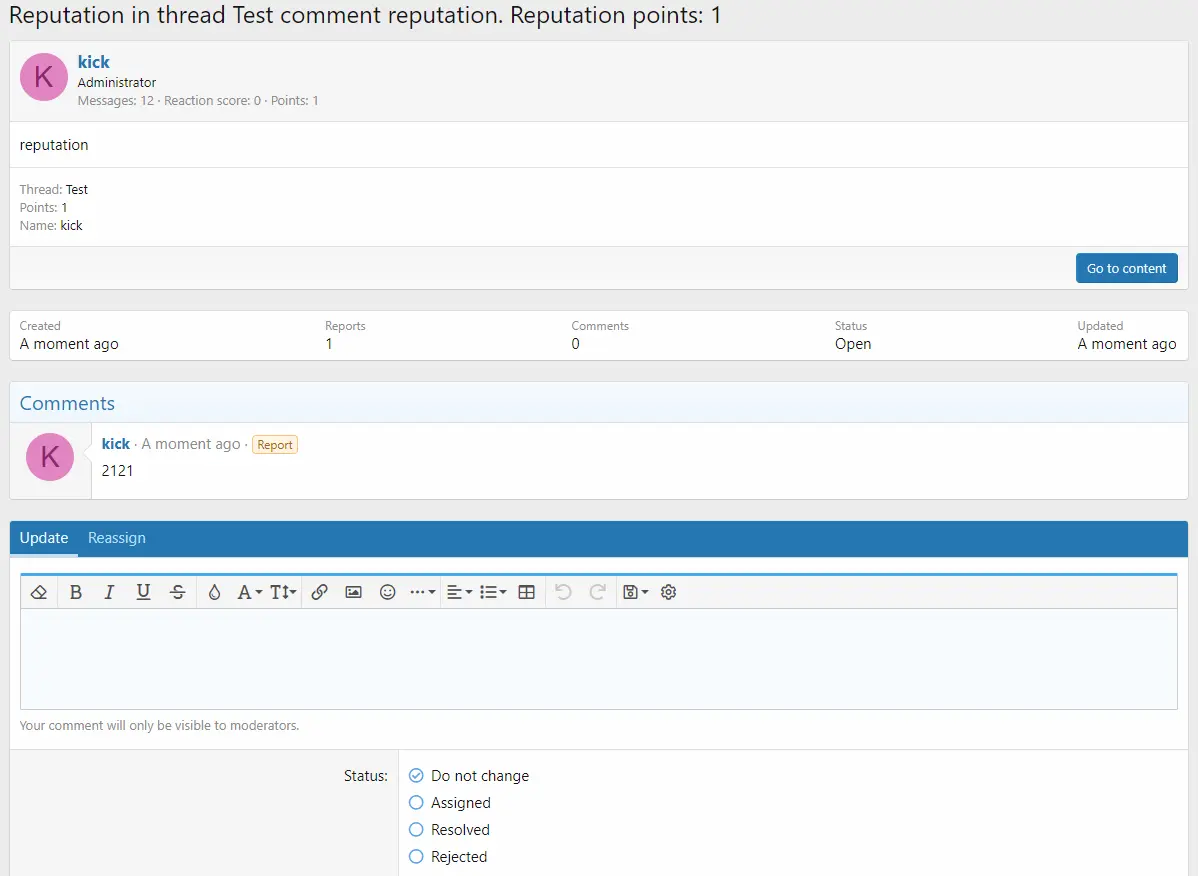
Task: Mark report status as Resolved
Action: [417, 830]
